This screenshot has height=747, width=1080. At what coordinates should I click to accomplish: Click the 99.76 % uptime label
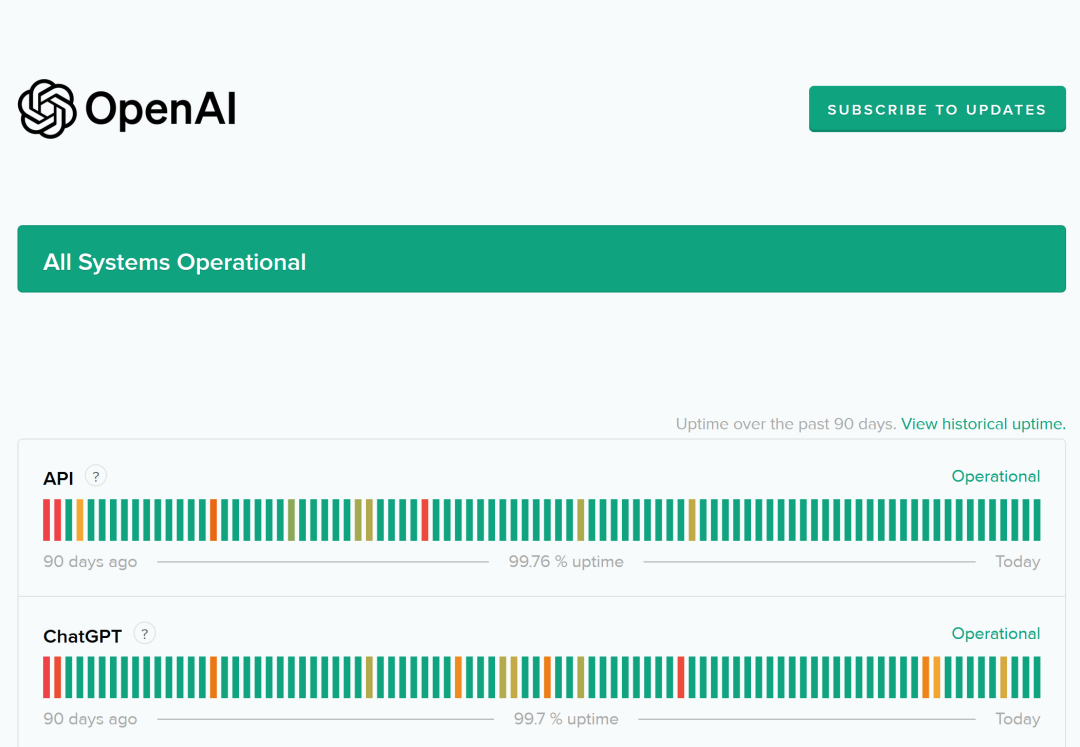click(566, 561)
